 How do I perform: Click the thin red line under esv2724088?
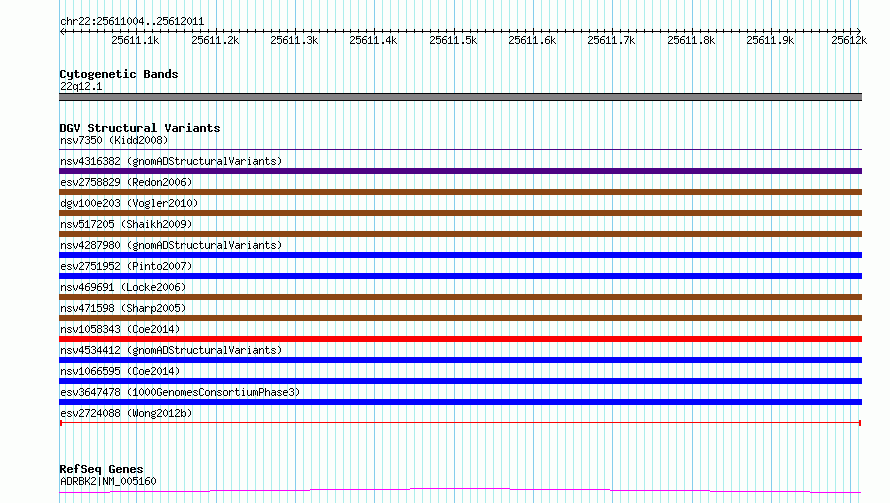pos(460,423)
